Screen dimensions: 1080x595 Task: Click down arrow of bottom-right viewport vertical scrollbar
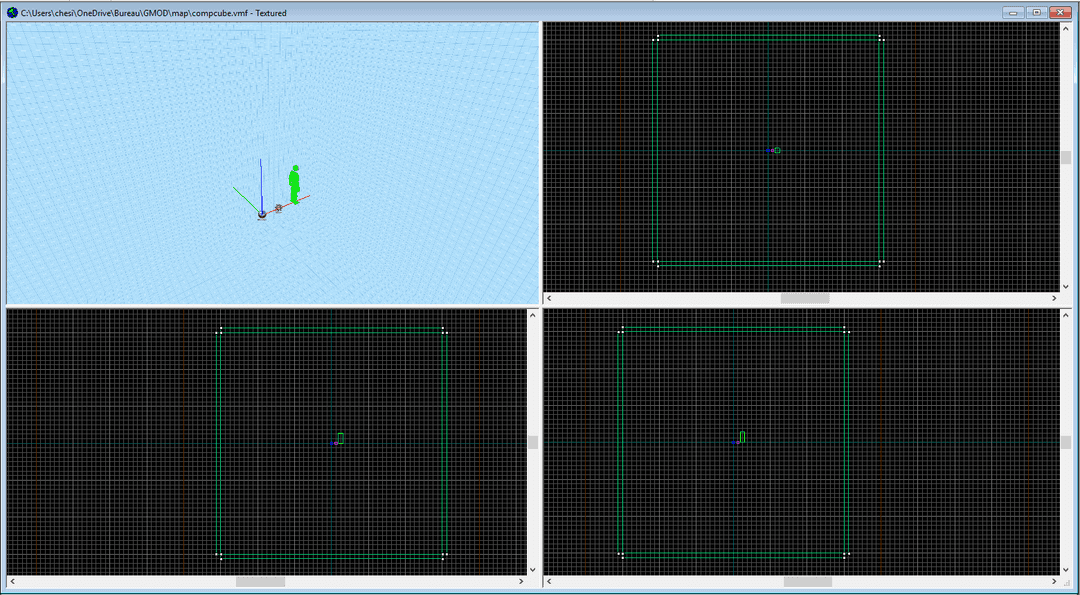[x=1066, y=570]
